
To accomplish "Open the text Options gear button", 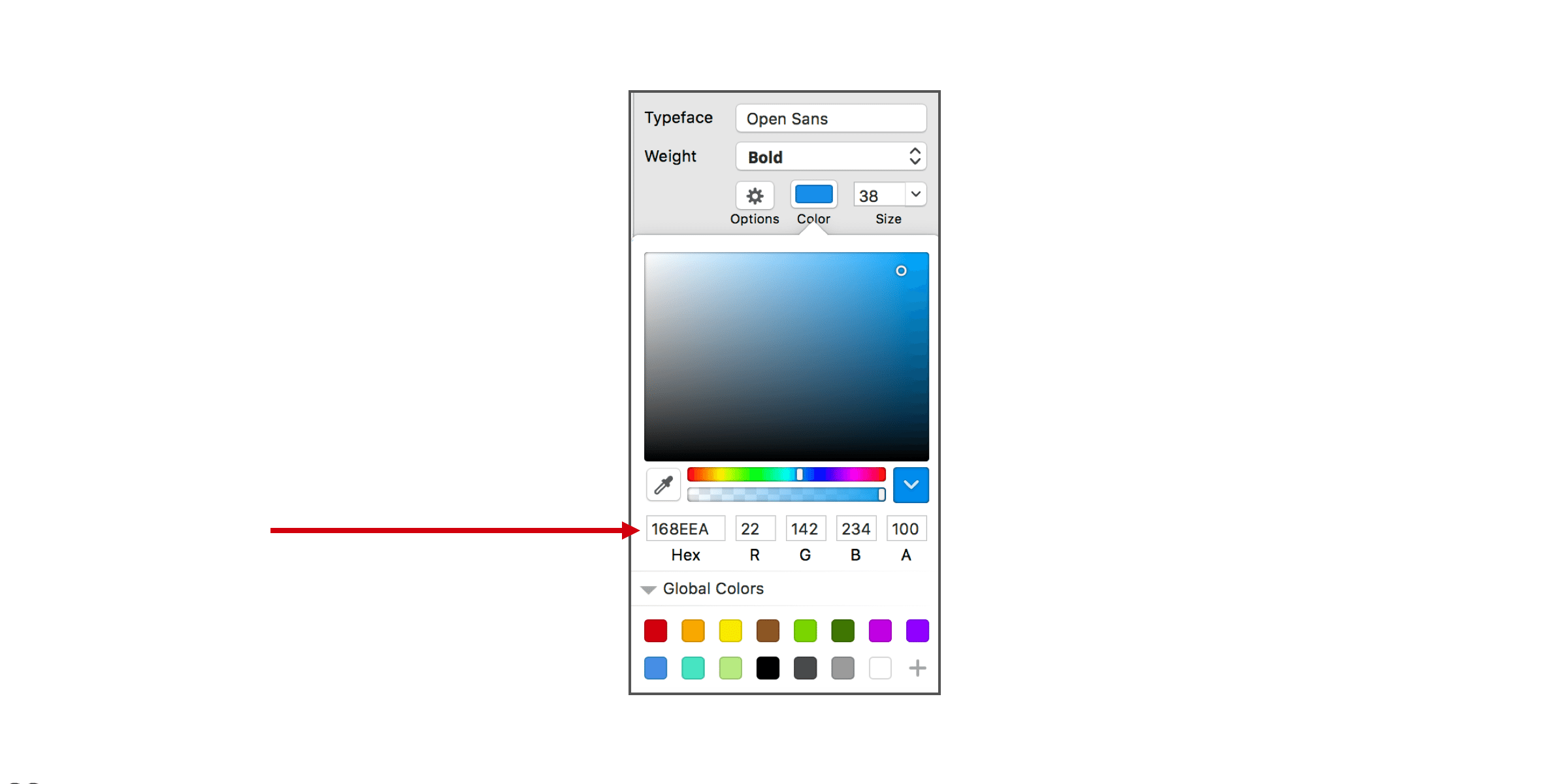I will (x=755, y=195).
